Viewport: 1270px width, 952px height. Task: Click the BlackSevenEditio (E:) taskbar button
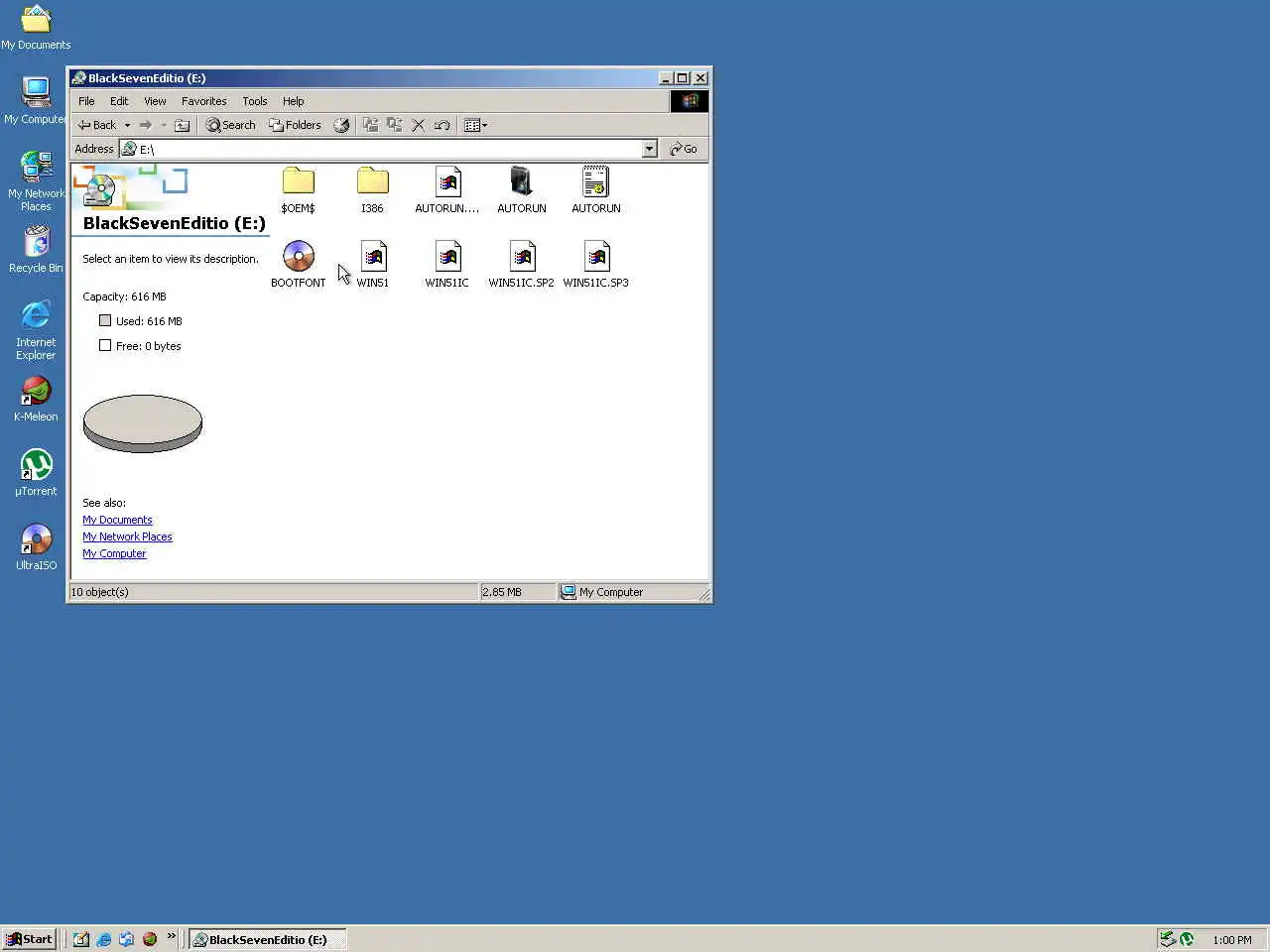click(x=268, y=939)
